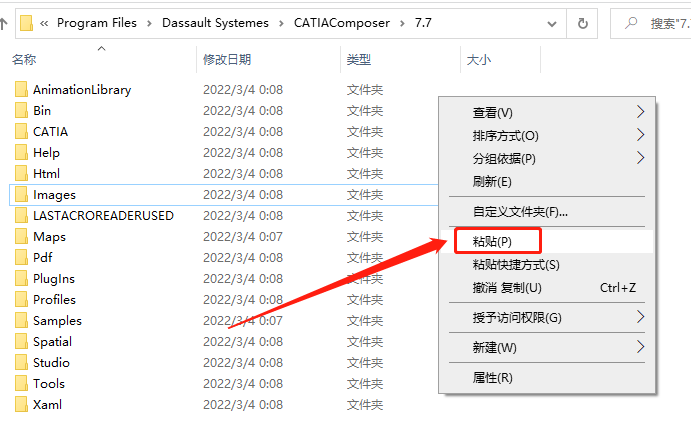
Task: Select the Xaml folder name
Action: pyautogui.click(x=48, y=404)
